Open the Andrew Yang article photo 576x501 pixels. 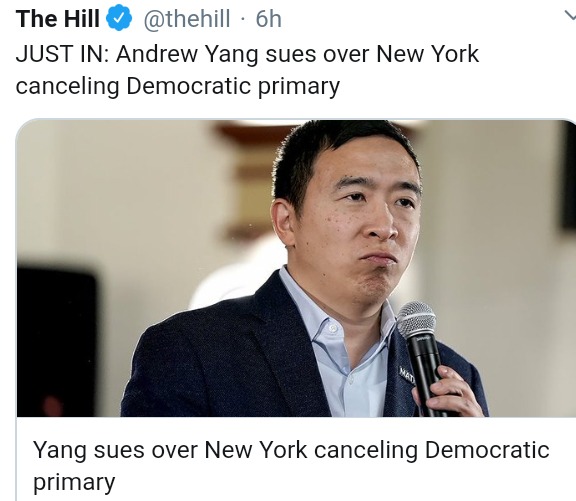(296, 268)
